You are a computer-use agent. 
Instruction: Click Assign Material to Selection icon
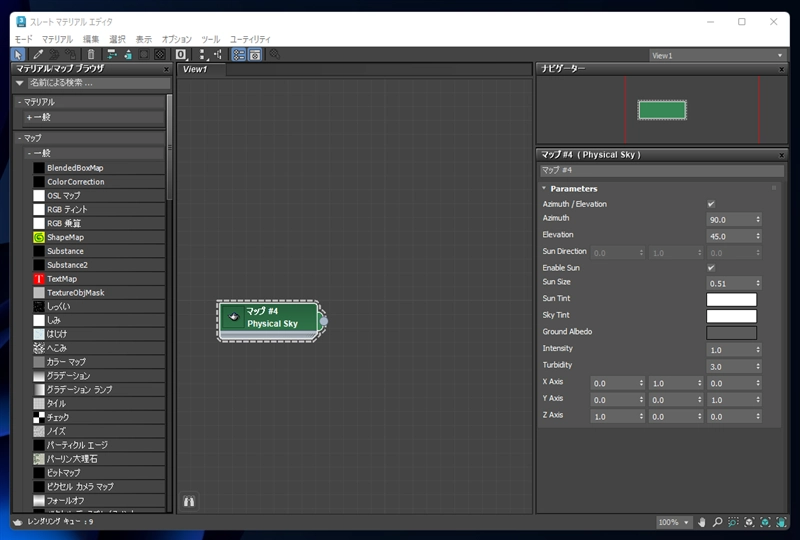[71, 55]
